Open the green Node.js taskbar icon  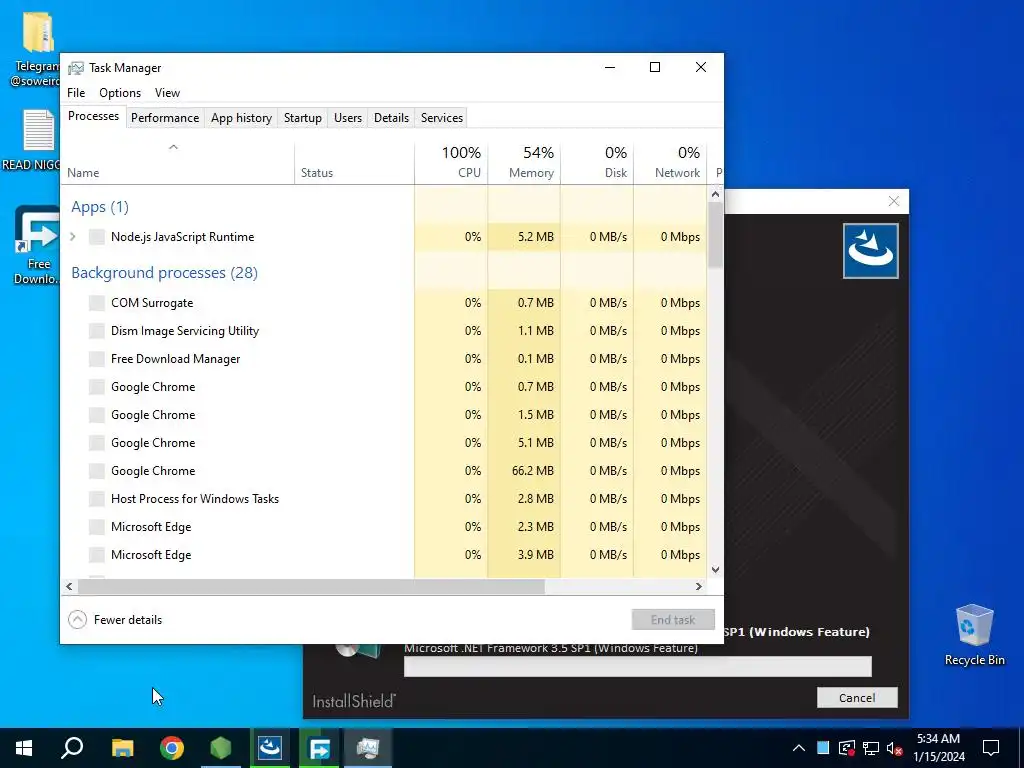221,748
